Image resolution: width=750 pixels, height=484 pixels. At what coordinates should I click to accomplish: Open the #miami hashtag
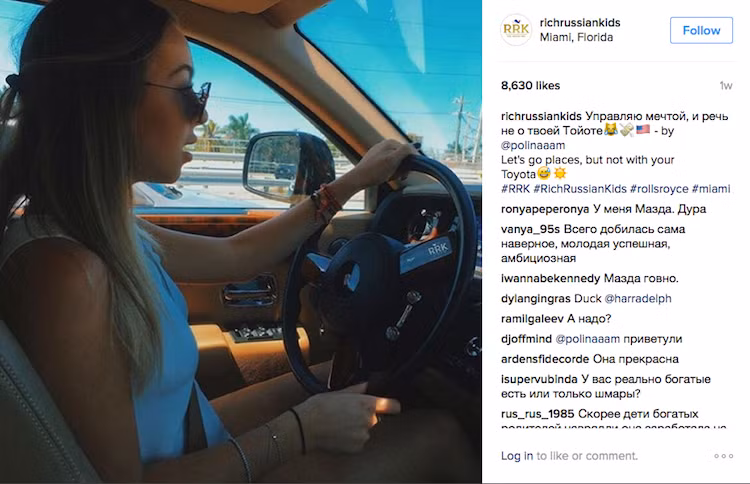711,189
